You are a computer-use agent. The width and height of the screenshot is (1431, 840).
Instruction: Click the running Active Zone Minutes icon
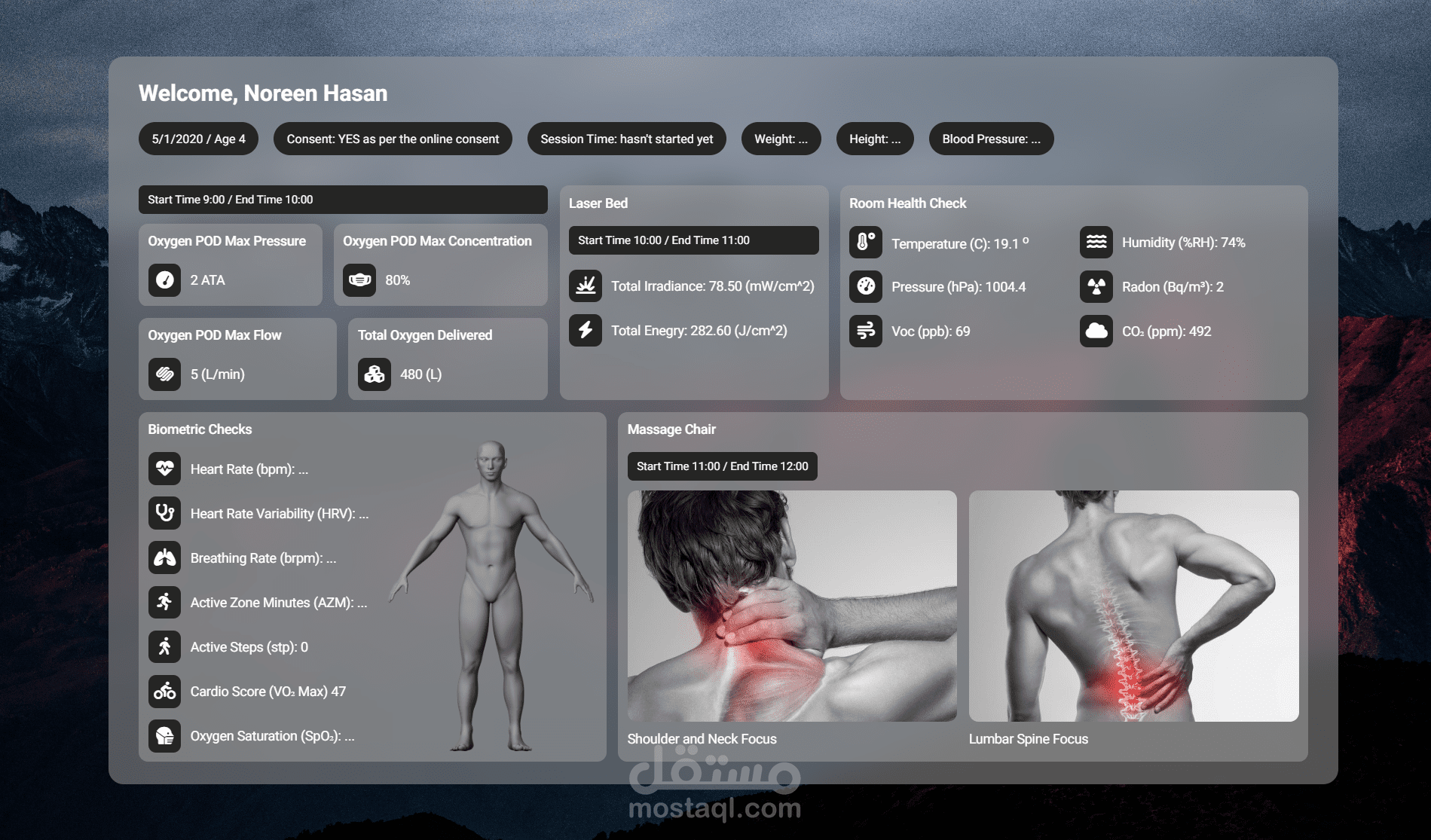164,603
